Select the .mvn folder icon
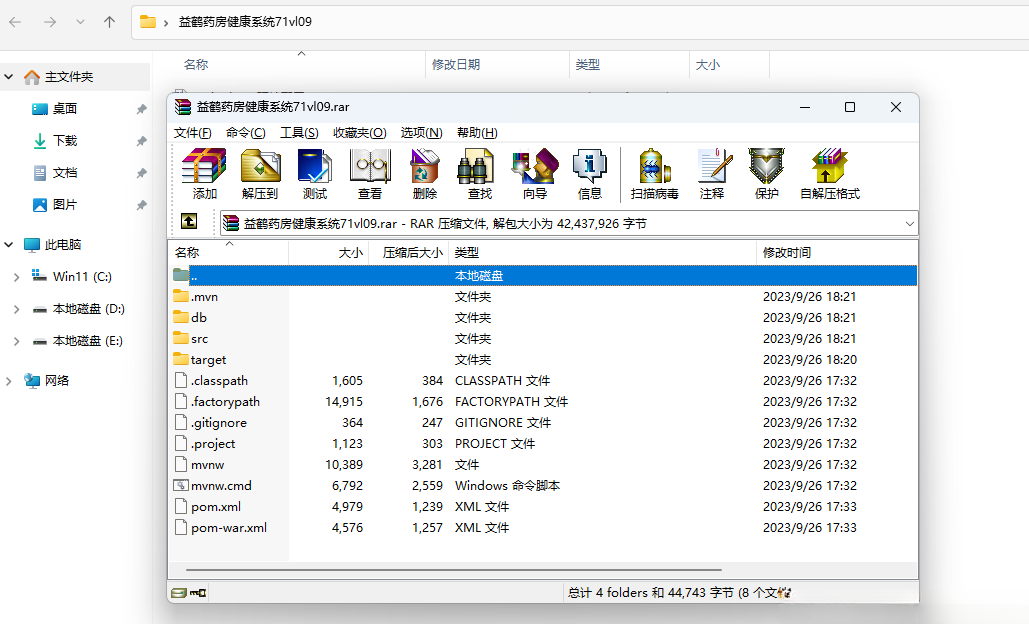This screenshot has width=1029, height=624. [x=181, y=297]
